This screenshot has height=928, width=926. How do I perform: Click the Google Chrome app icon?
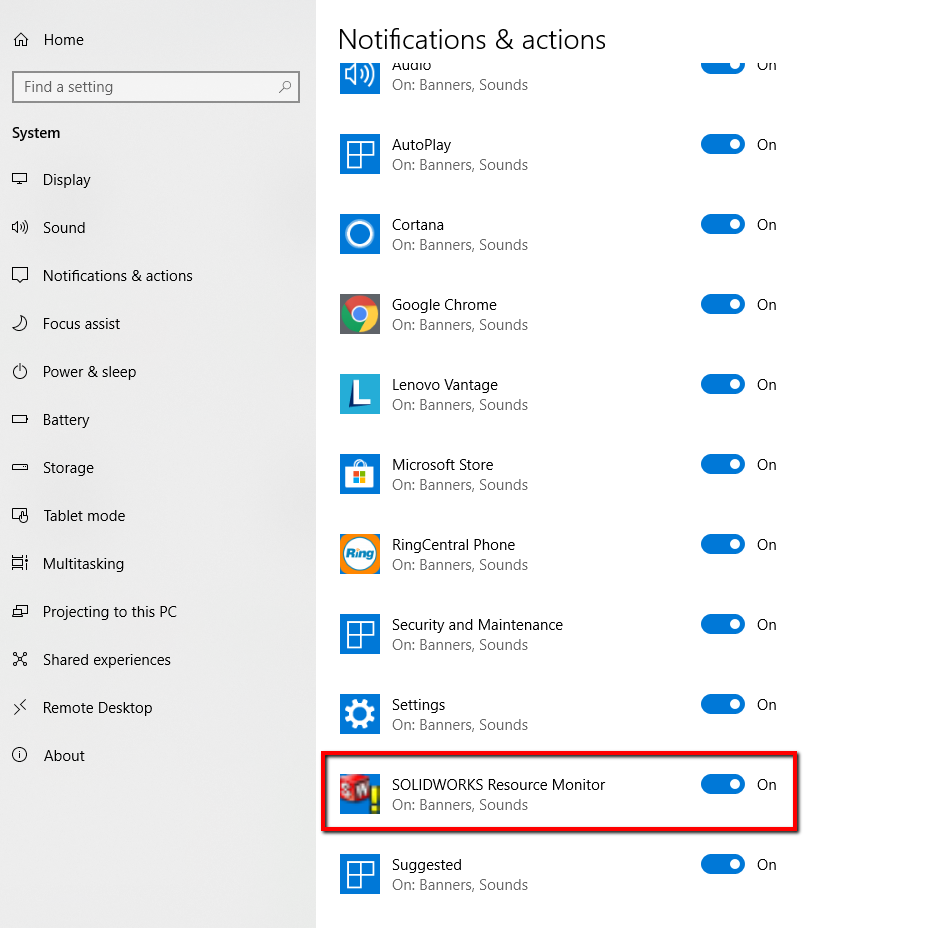coord(359,314)
